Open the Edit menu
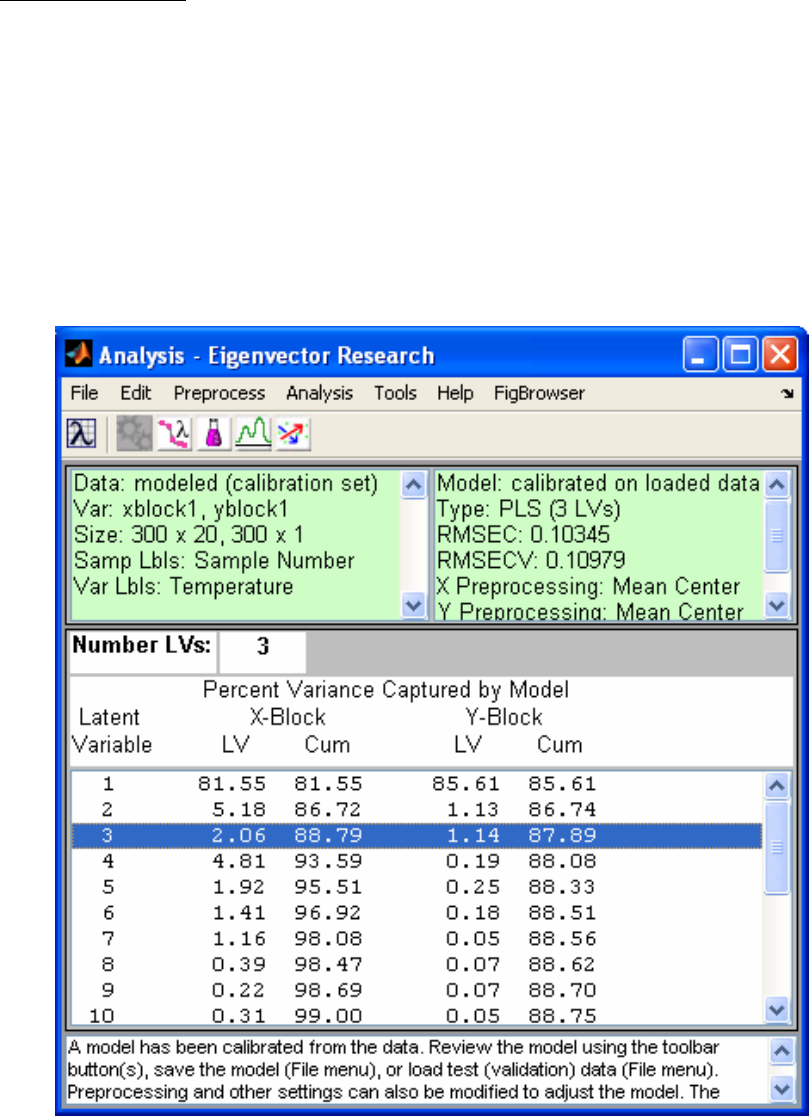 click(135, 393)
